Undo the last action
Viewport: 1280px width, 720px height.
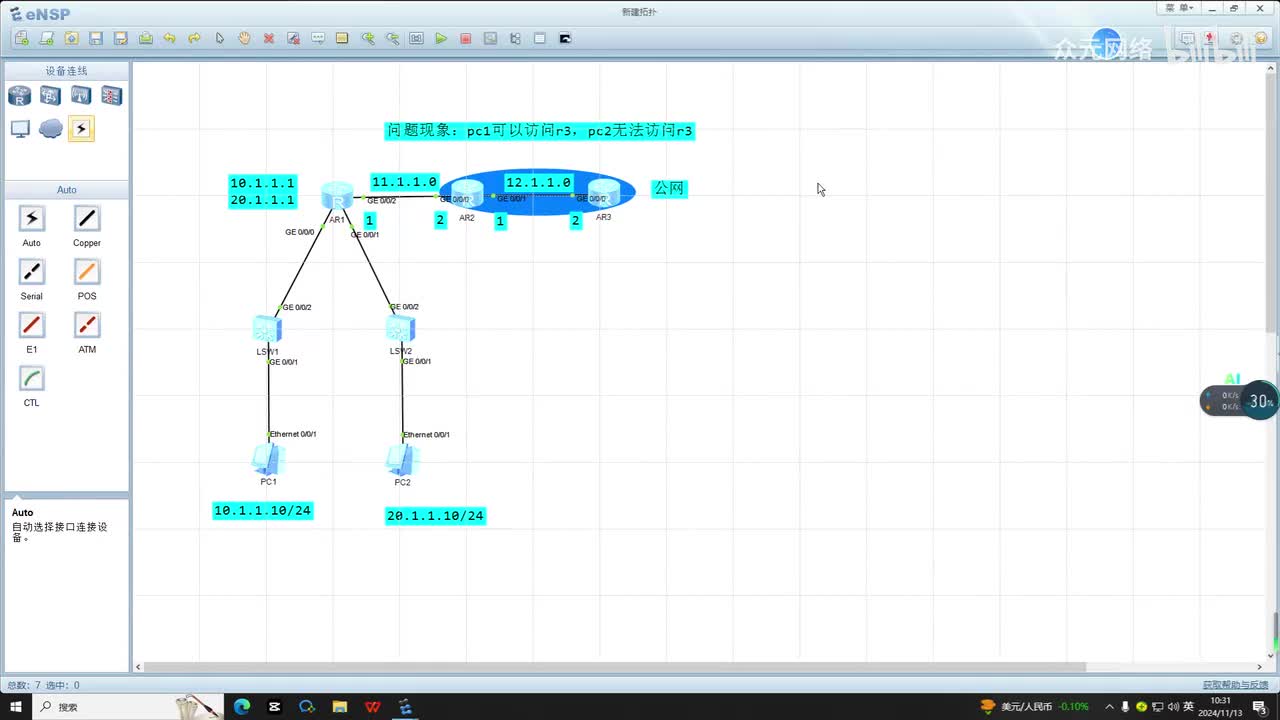(170, 38)
